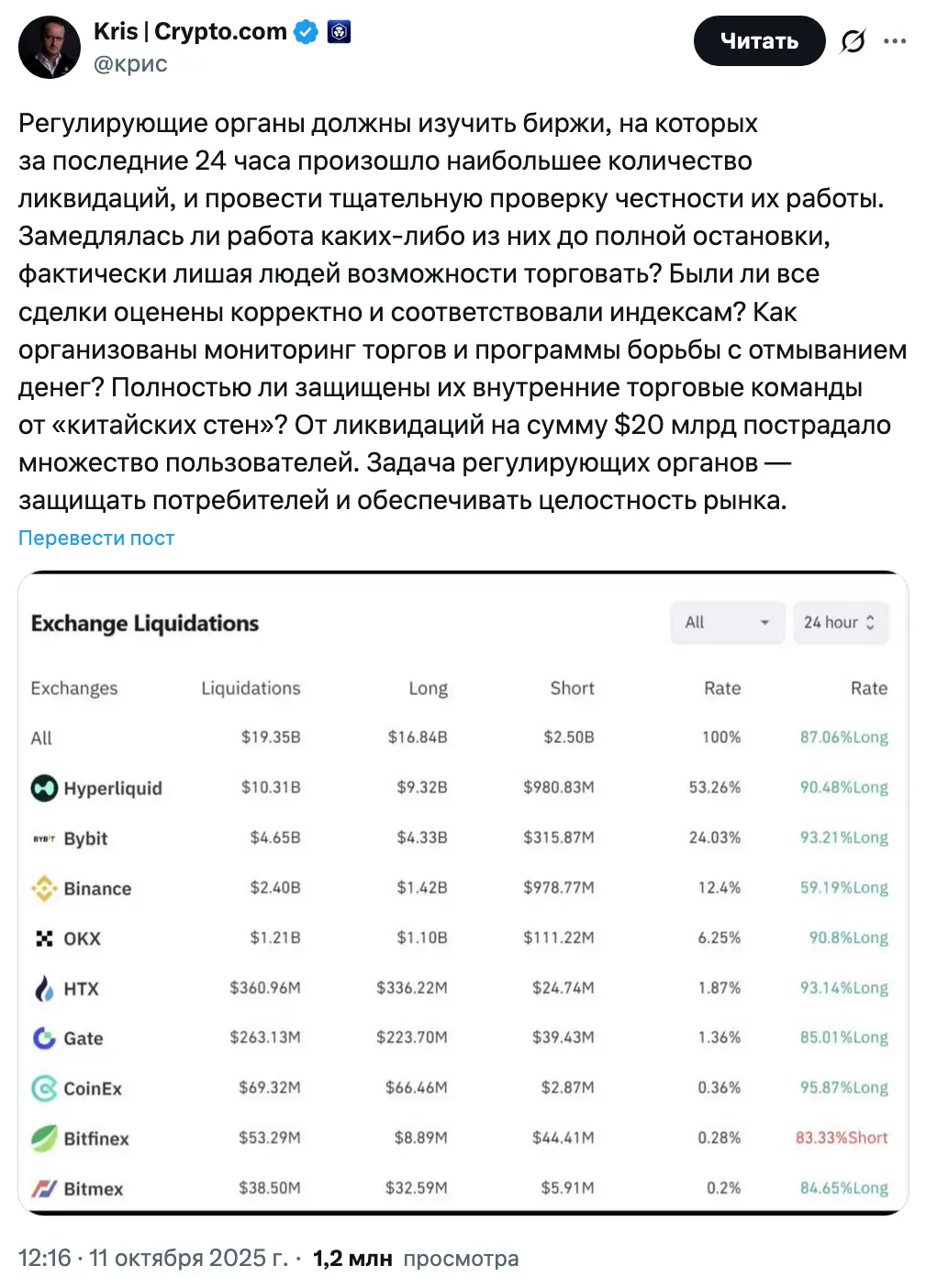Viewport: 926px width, 1288px height.
Task: Open the 24 hour timeframe selector
Action: [x=840, y=623]
